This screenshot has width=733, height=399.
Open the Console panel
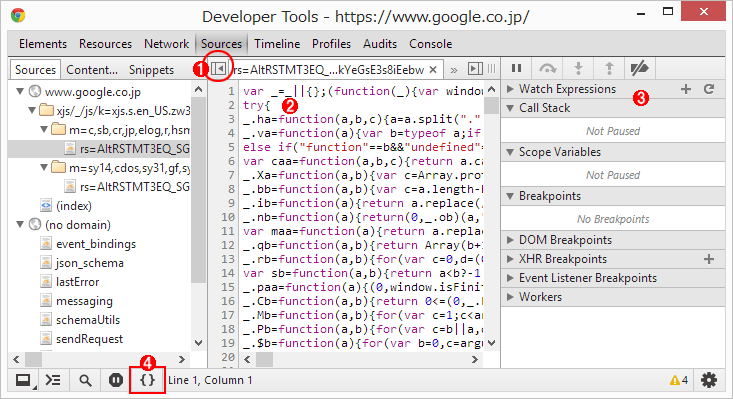(x=431, y=44)
